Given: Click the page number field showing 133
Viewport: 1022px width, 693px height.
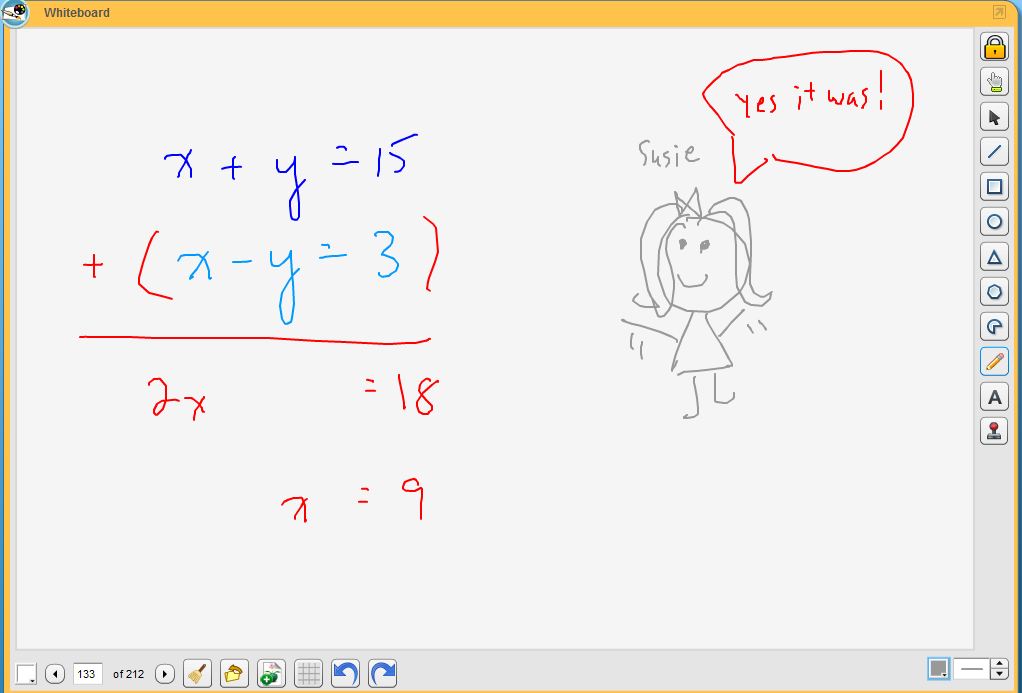Looking at the screenshot, I should tap(87, 672).
